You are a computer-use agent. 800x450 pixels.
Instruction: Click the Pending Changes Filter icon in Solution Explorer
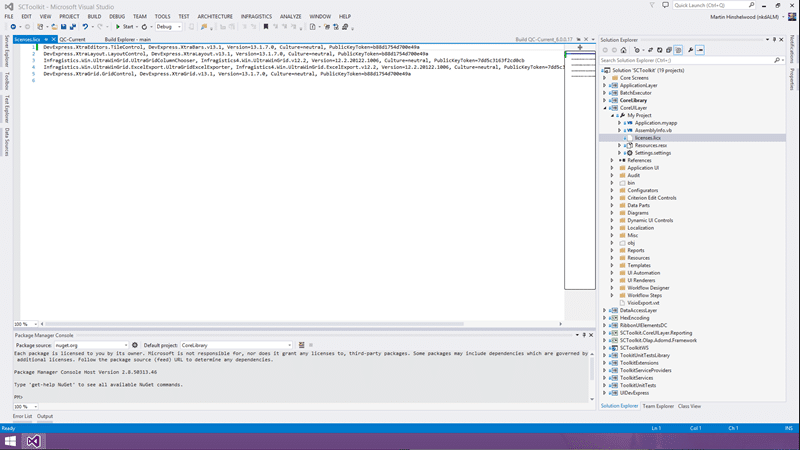[637, 50]
